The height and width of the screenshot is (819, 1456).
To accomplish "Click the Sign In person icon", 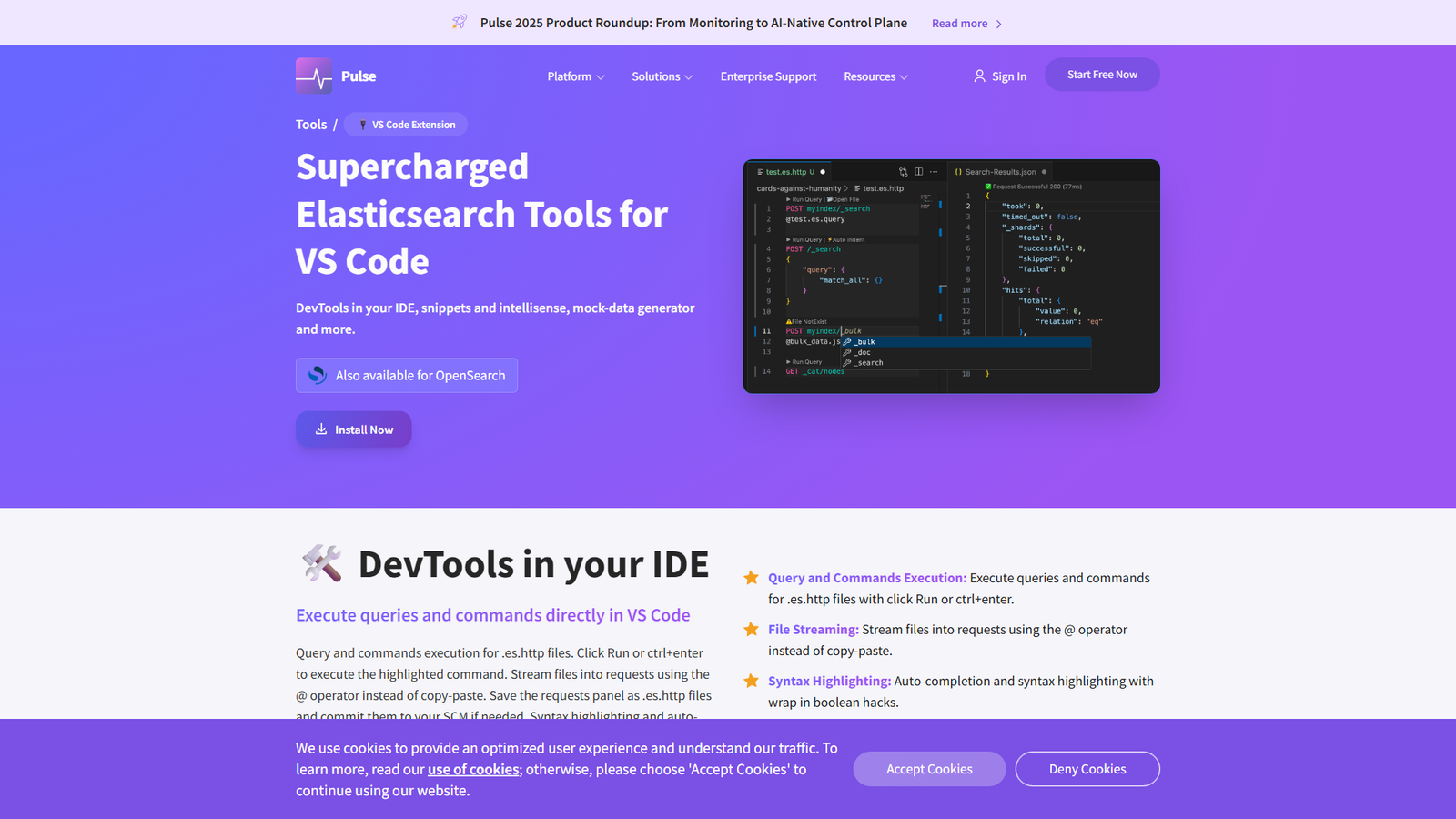I will (x=979, y=76).
